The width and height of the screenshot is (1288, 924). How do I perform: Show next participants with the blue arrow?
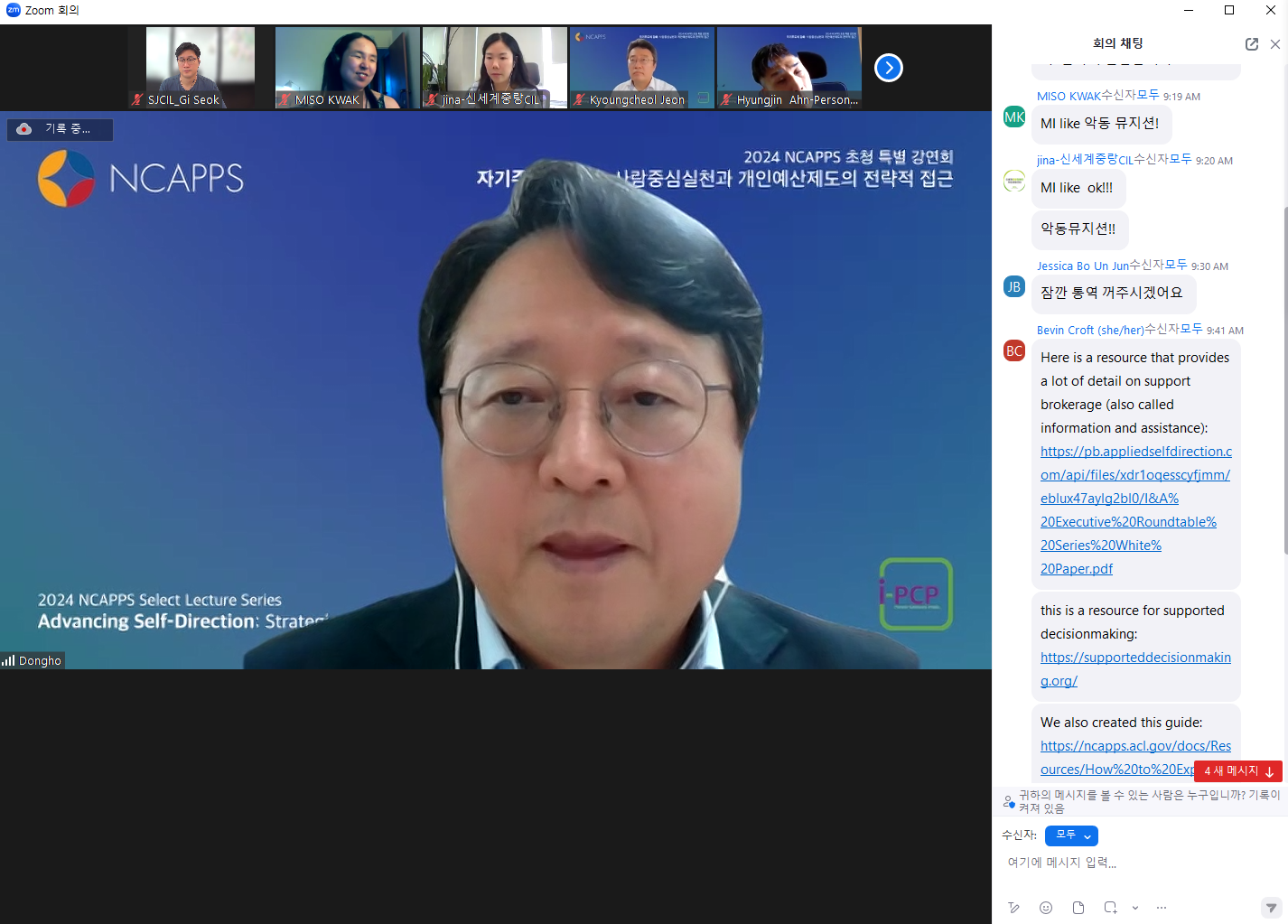click(889, 68)
